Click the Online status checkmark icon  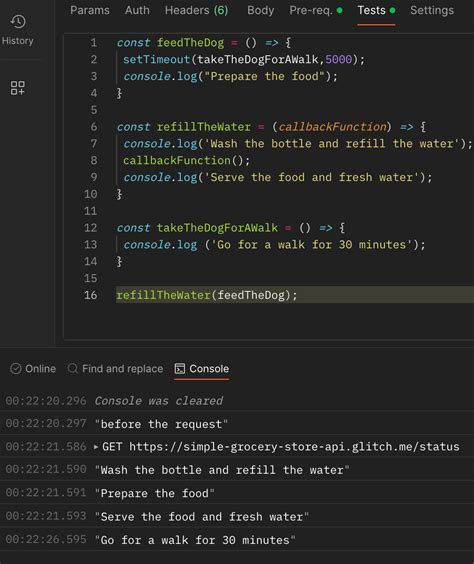click(15, 369)
